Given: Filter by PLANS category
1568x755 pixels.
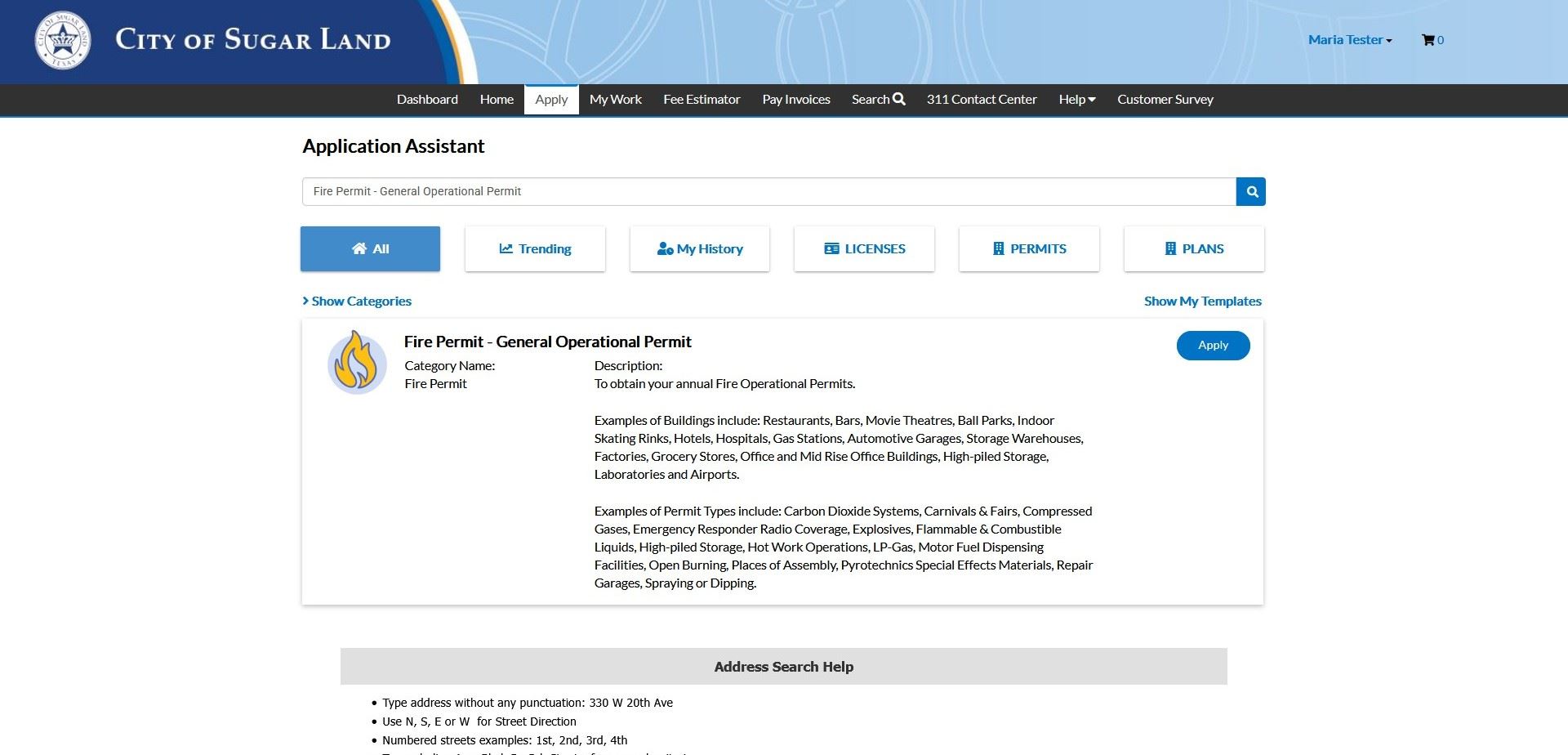Looking at the screenshot, I should pos(1194,249).
